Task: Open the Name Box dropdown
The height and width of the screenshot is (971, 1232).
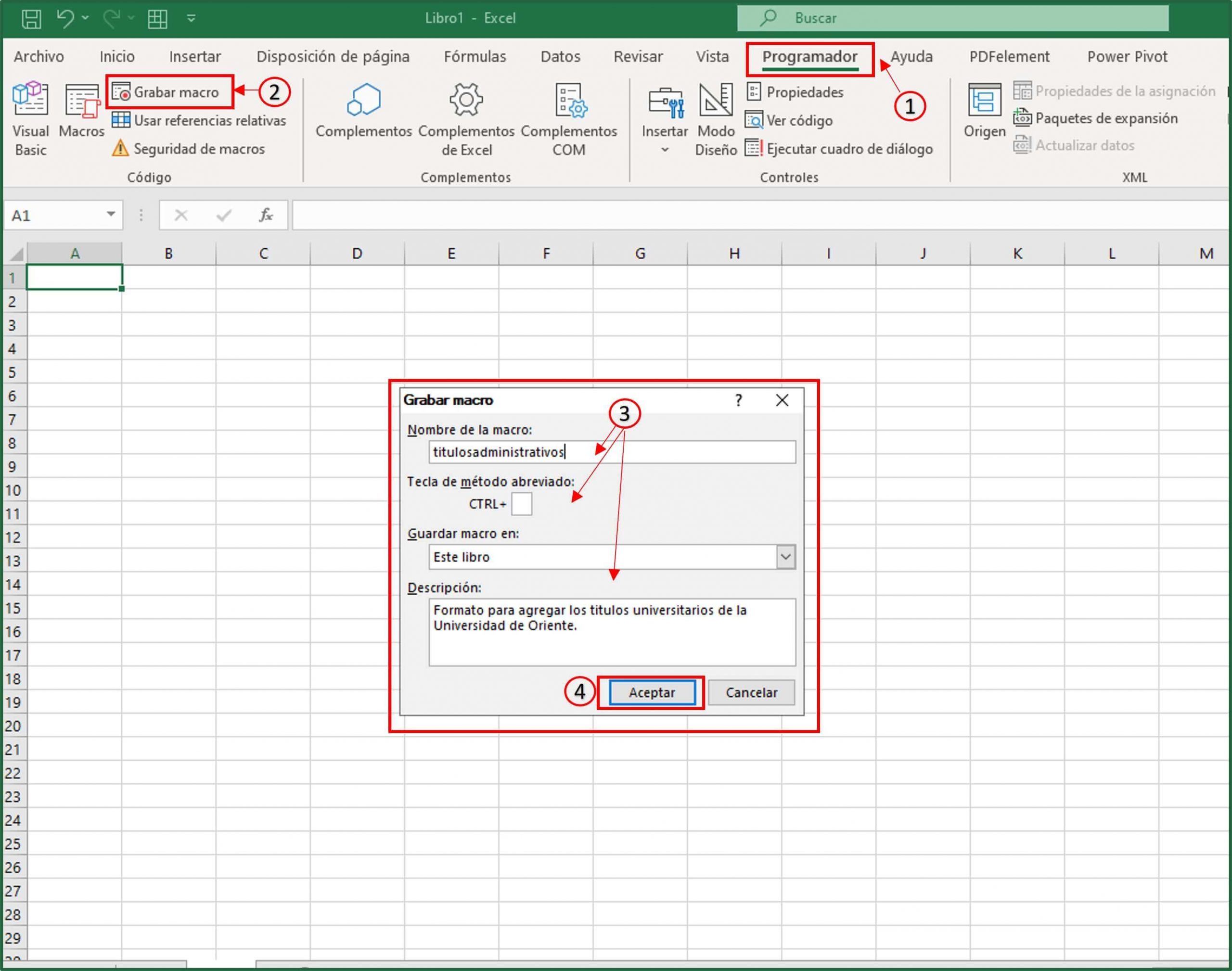Action: point(110,215)
